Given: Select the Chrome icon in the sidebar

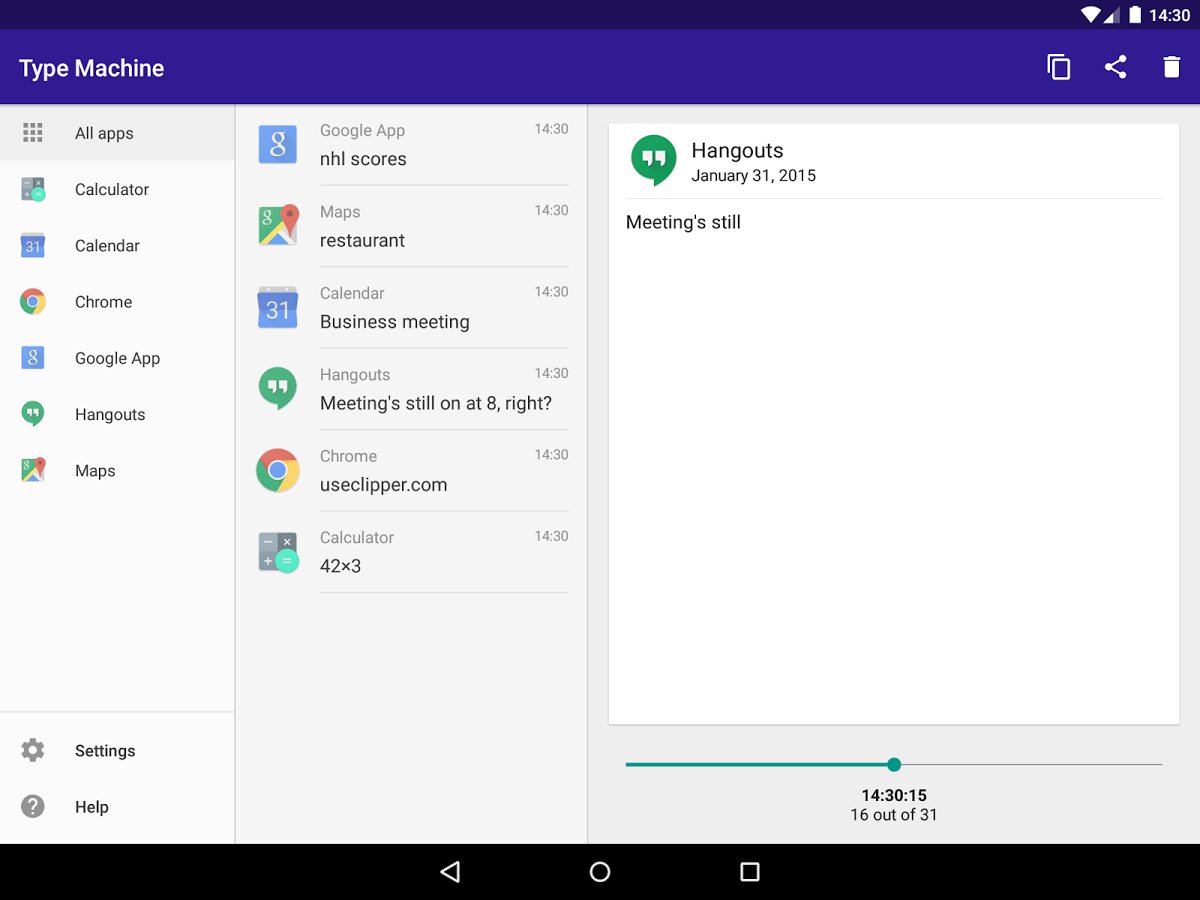Looking at the screenshot, I should (x=33, y=301).
